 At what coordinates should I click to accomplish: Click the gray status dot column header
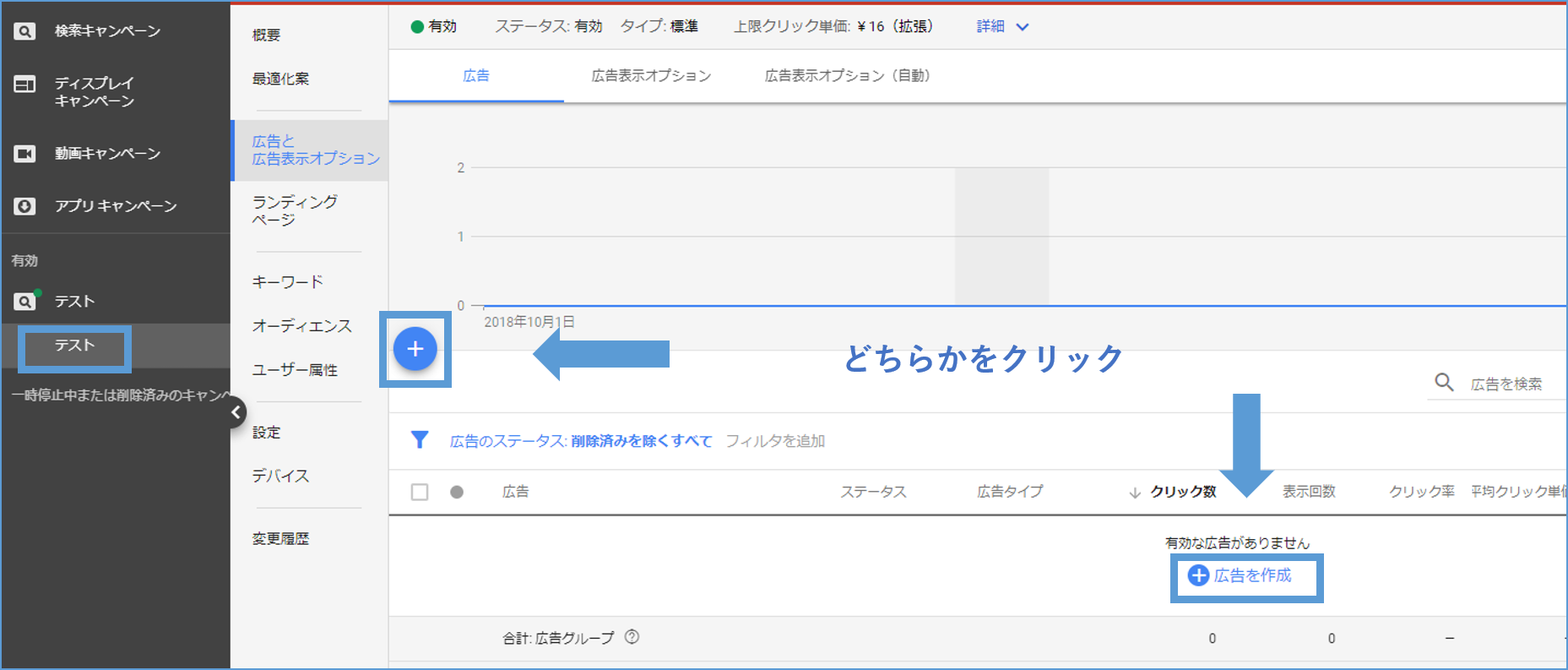point(457,492)
